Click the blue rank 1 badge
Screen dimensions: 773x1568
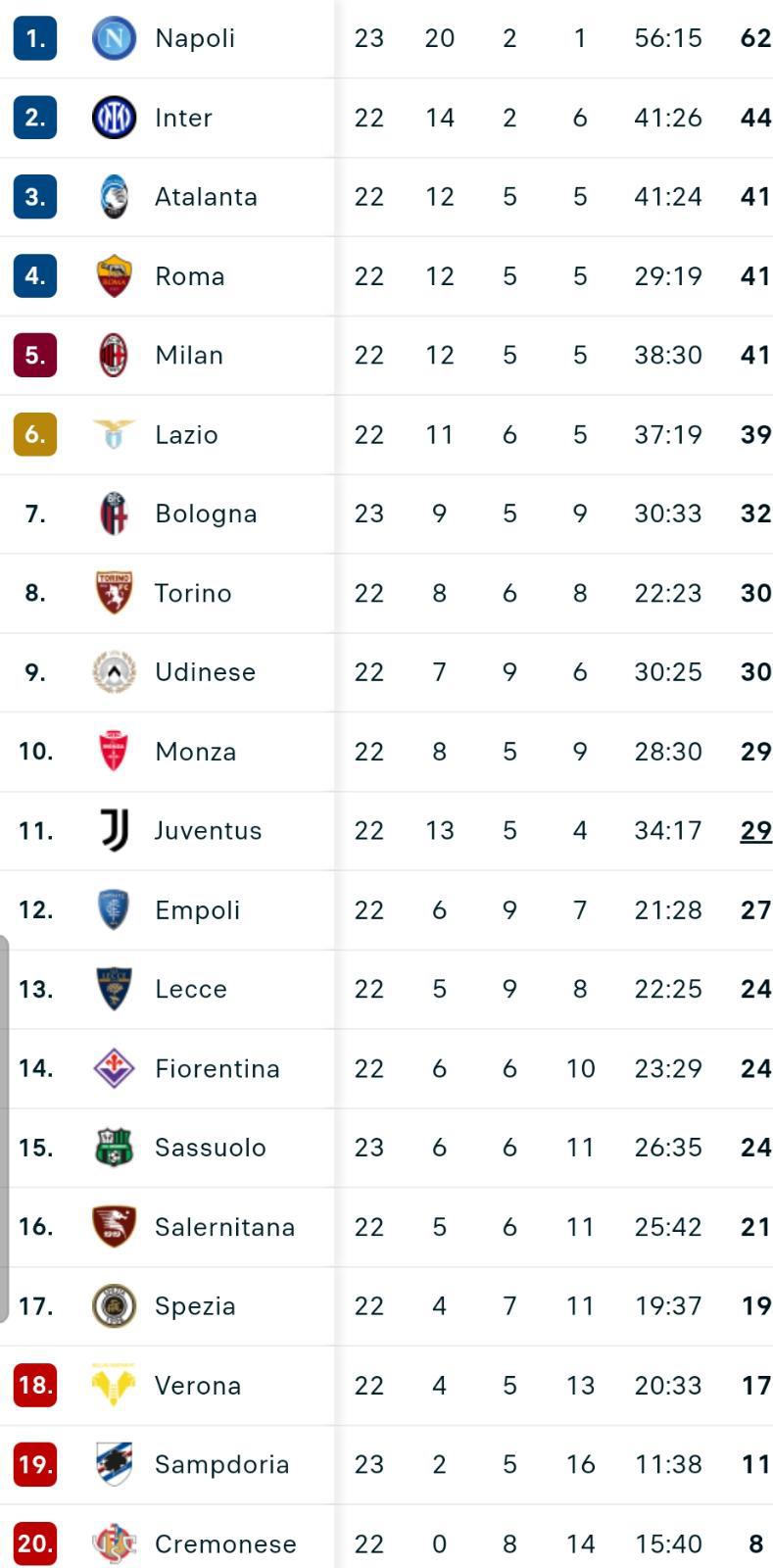(x=35, y=38)
